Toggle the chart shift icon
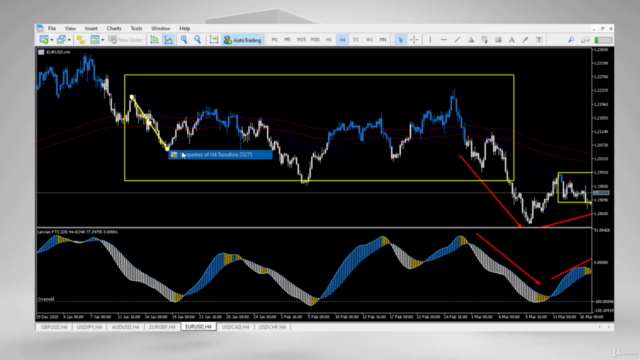 point(214,40)
